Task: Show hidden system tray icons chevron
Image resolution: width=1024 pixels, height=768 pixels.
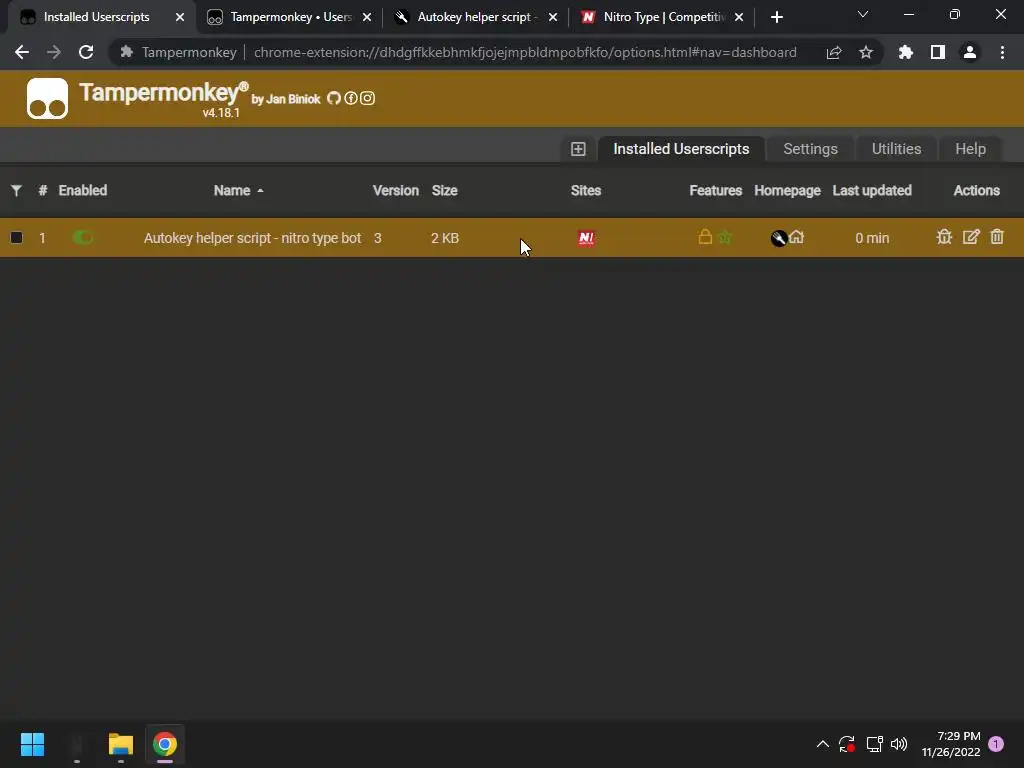Action: pyautogui.click(x=822, y=744)
